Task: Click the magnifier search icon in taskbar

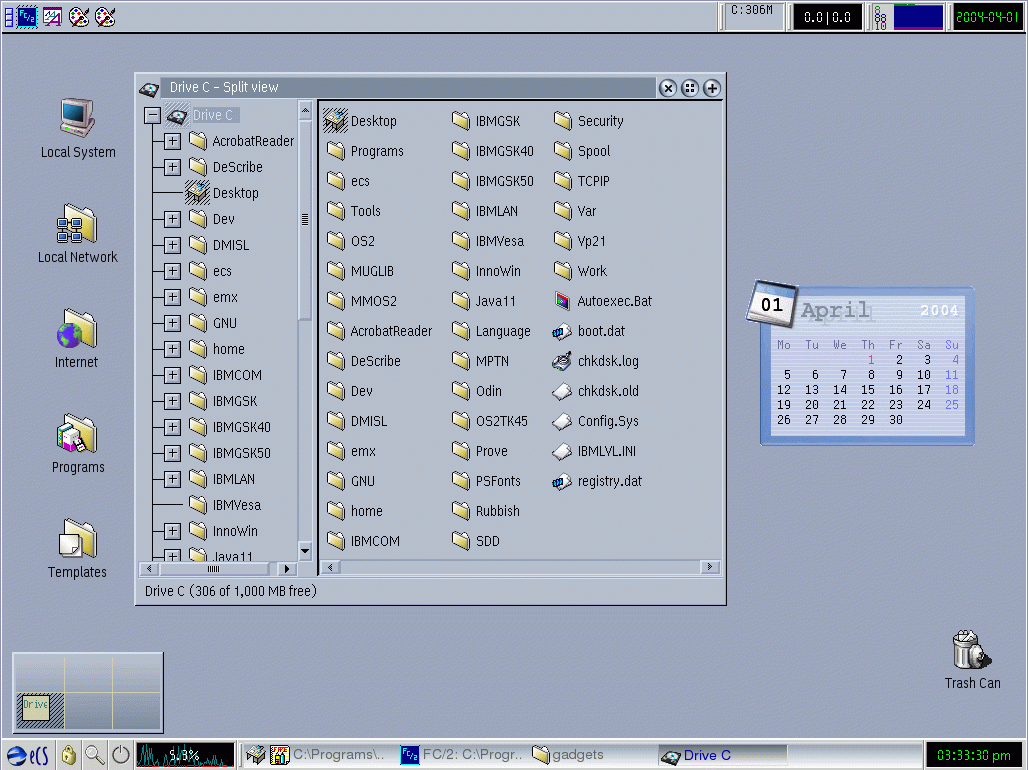Action: pyautogui.click(x=95, y=755)
